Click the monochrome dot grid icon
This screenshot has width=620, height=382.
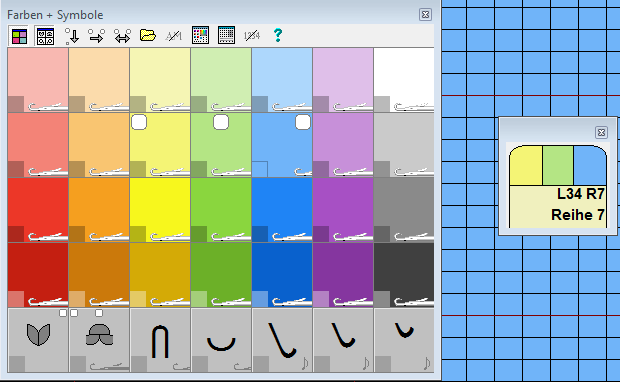point(226,35)
